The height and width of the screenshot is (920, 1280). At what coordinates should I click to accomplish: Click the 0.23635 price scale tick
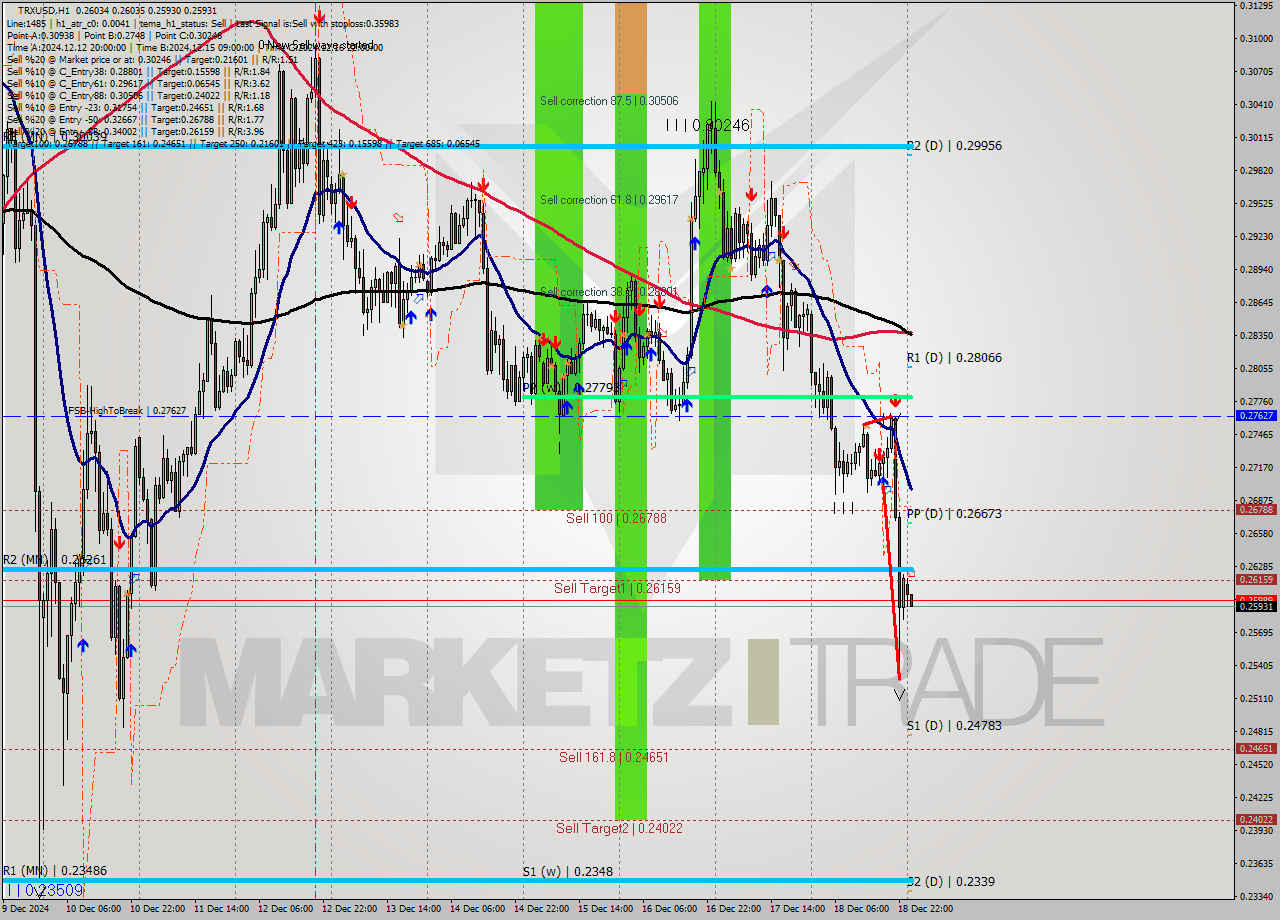click(x=1256, y=863)
